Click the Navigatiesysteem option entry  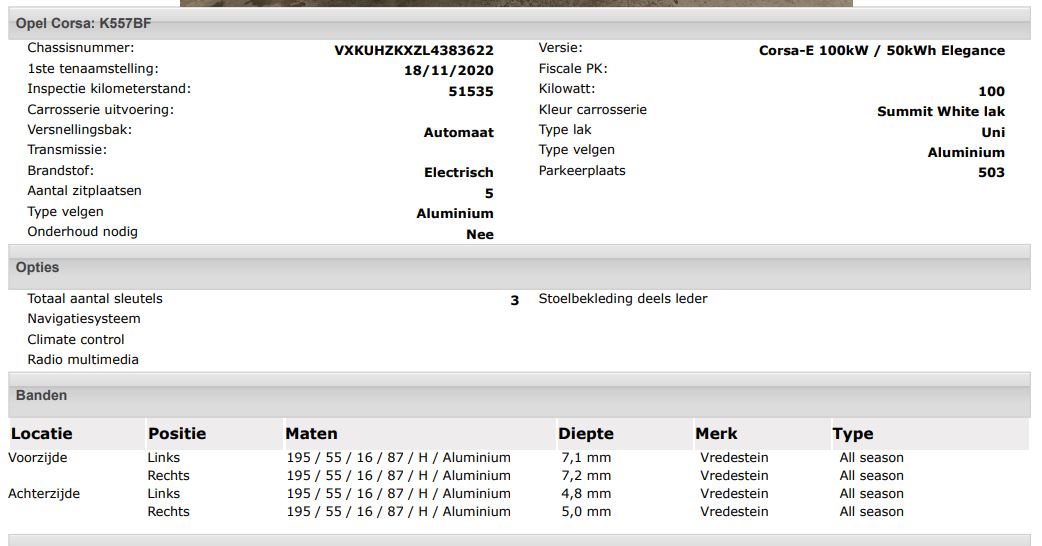[x=84, y=319]
